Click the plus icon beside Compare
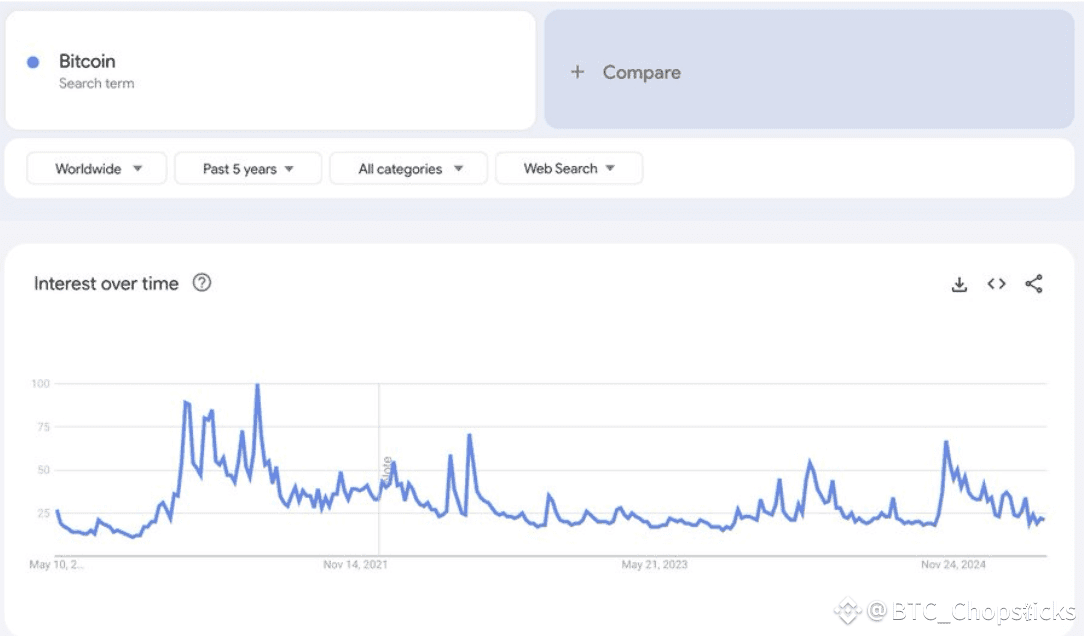Screen dimensions: 1084x636 pos(577,72)
